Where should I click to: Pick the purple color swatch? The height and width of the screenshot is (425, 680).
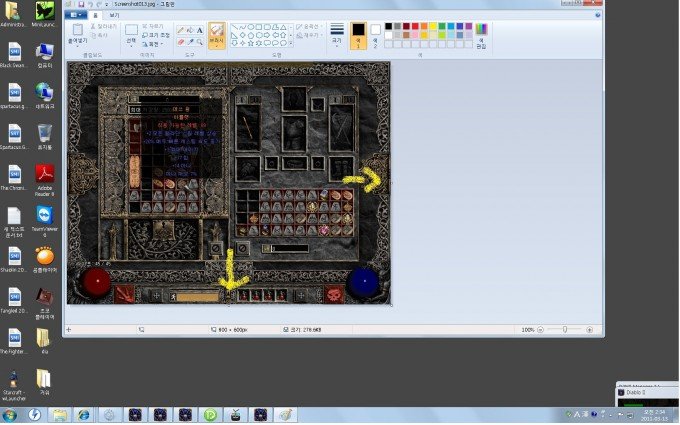pyautogui.click(x=469, y=26)
